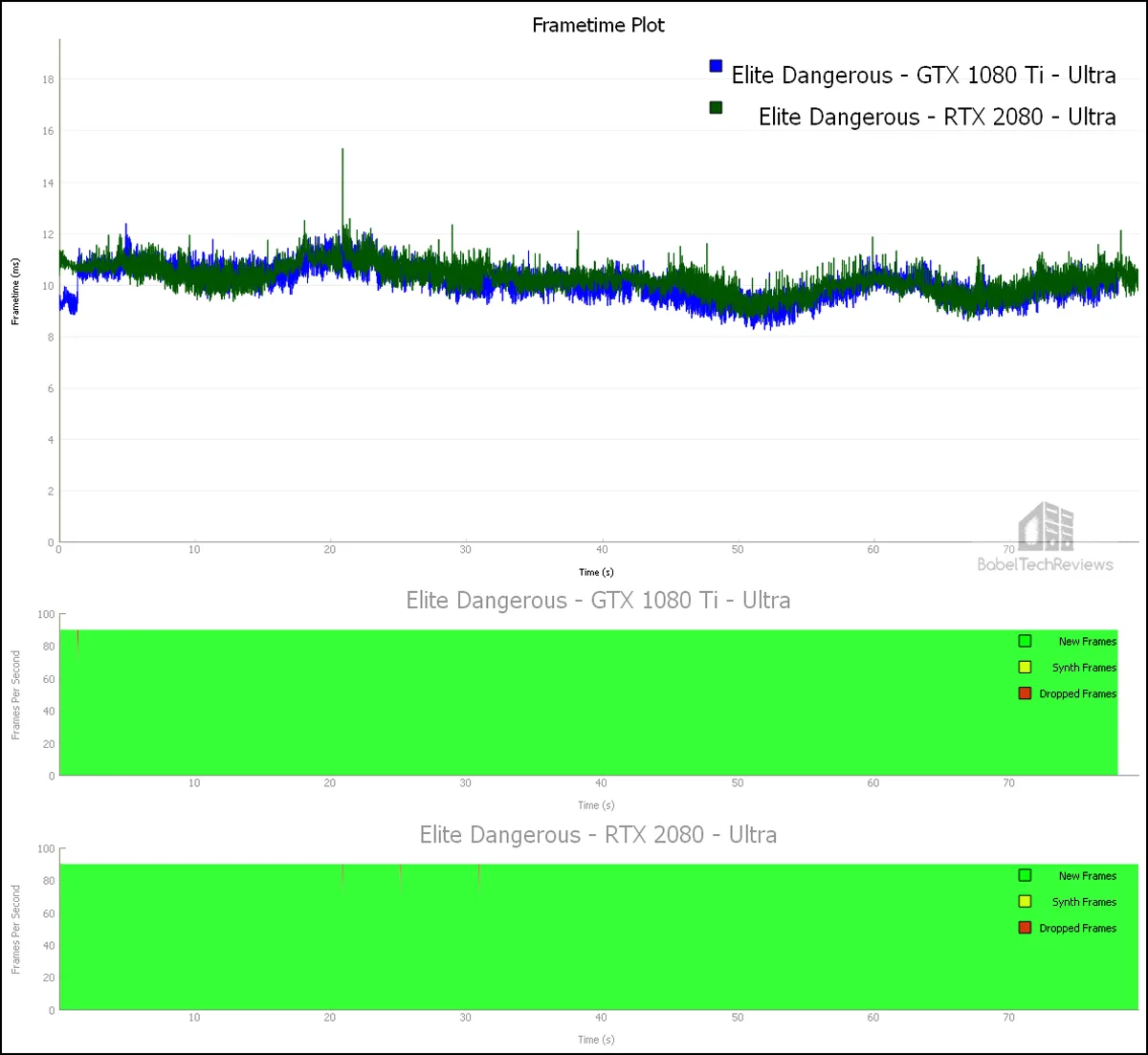Pick the Synth Frames swatch in RTX 2080 chart
Screen dimensions: 1148x1055
(x=1025, y=902)
